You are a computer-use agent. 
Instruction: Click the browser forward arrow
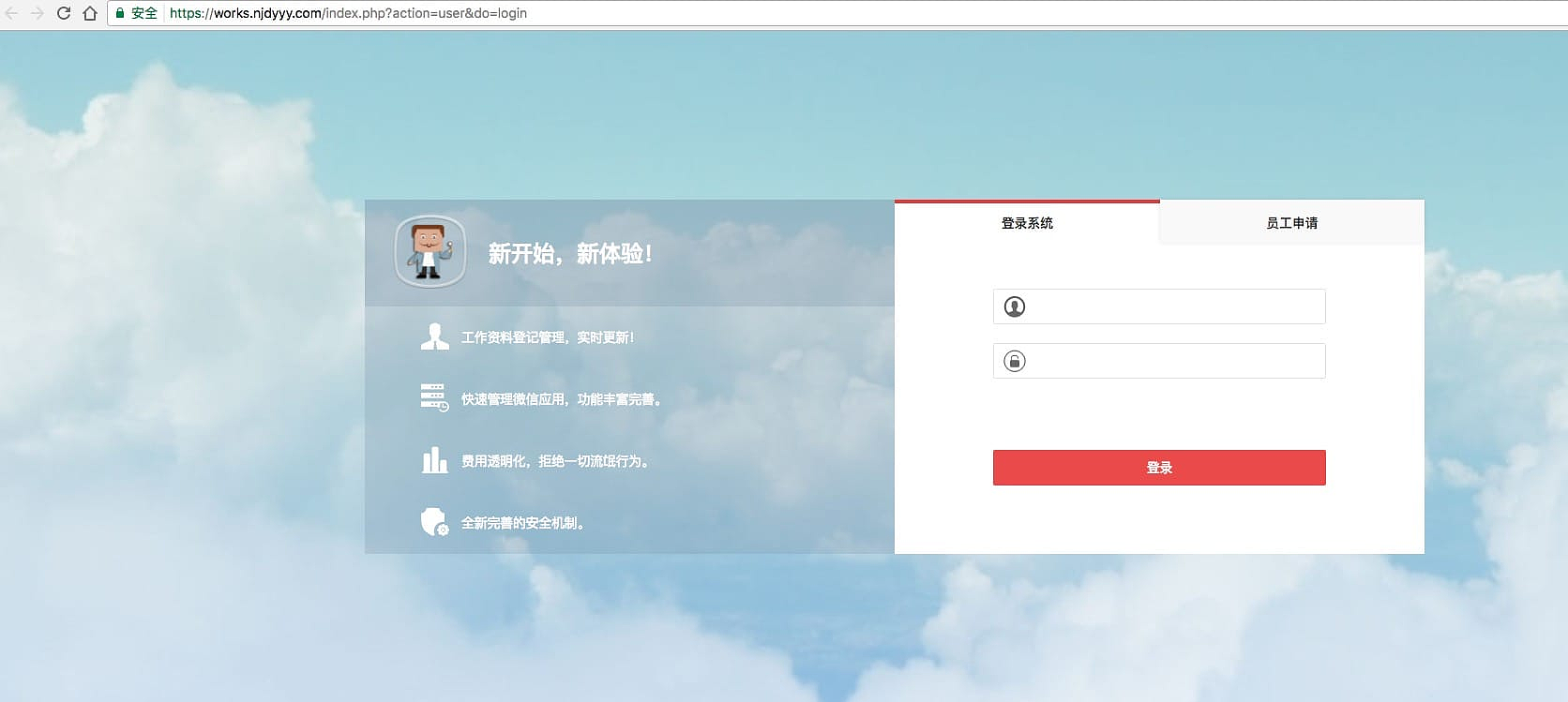[x=38, y=13]
